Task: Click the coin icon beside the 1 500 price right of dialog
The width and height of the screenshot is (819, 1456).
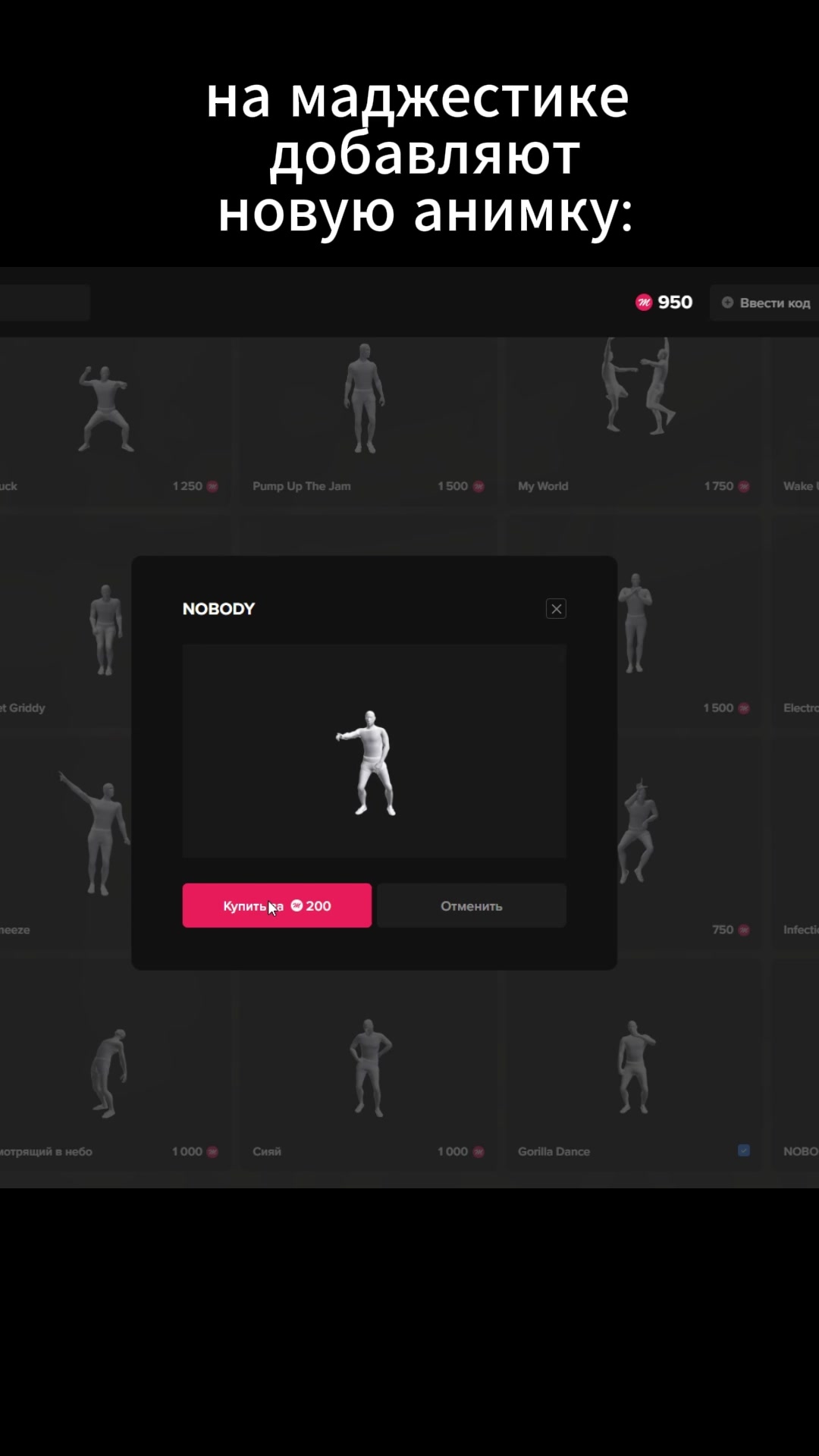Action: pyautogui.click(x=744, y=708)
